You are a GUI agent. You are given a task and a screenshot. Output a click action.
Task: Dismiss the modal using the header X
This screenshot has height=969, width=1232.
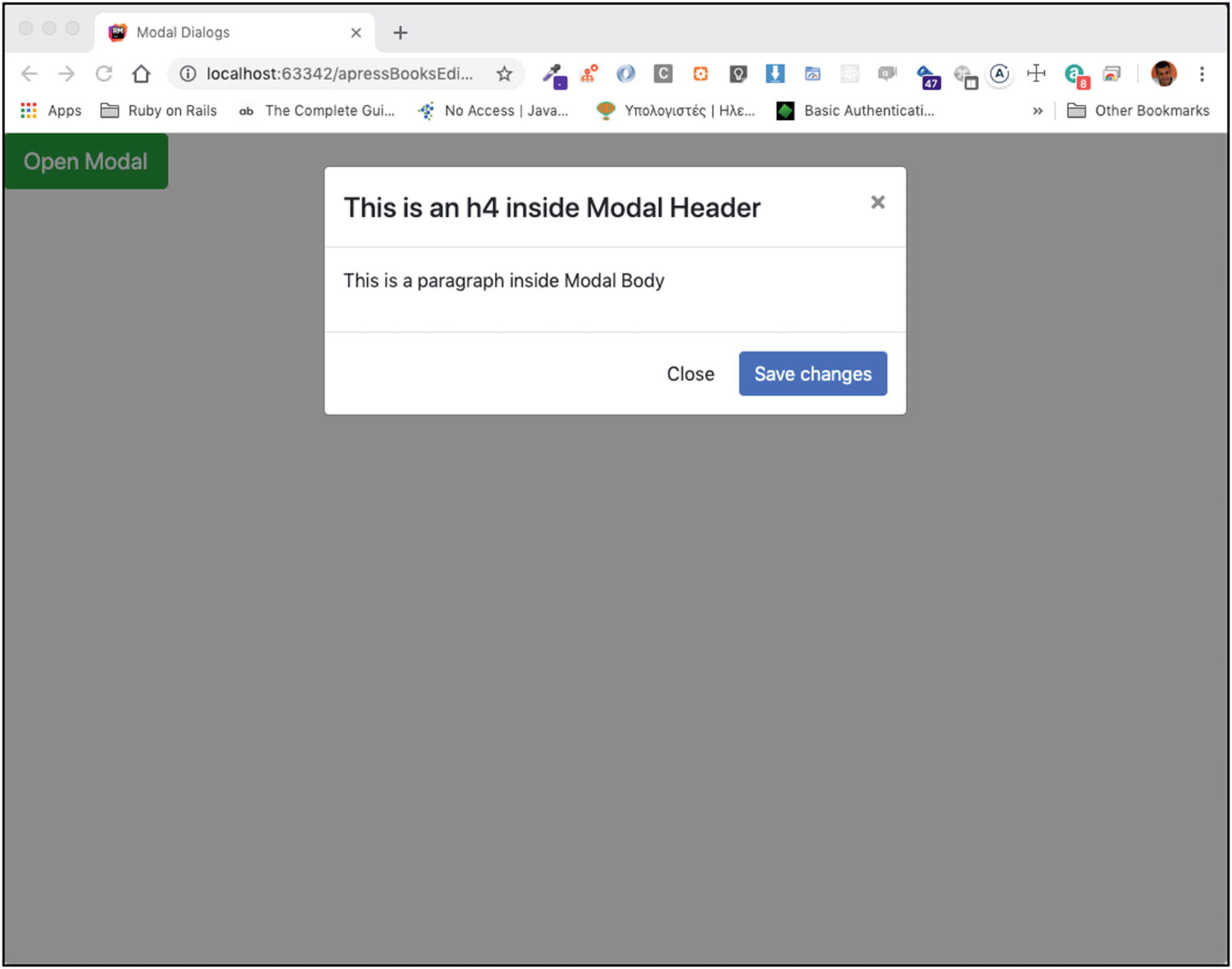coord(878,203)
